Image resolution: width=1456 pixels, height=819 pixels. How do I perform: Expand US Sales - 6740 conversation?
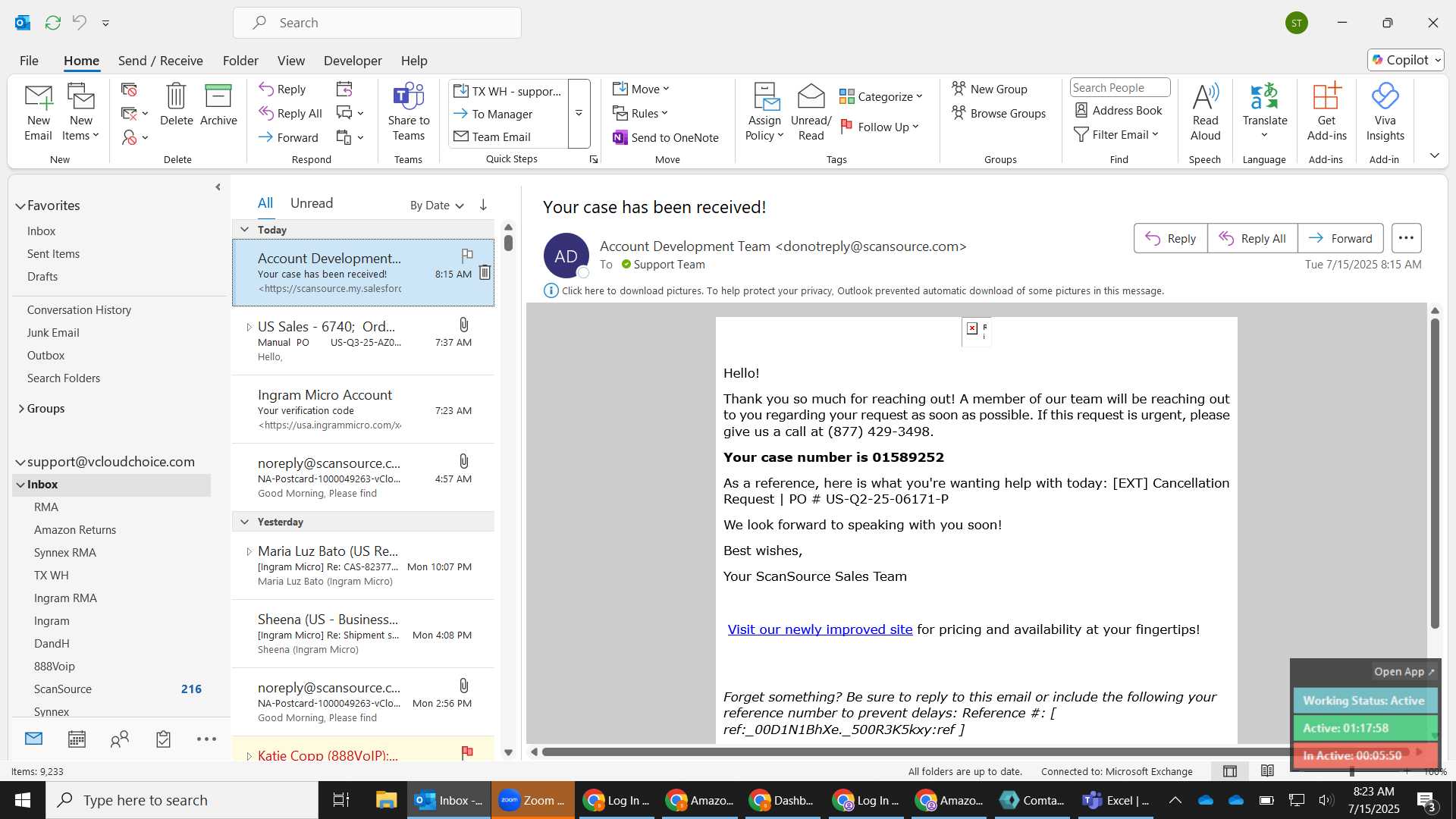pos(249,327)
